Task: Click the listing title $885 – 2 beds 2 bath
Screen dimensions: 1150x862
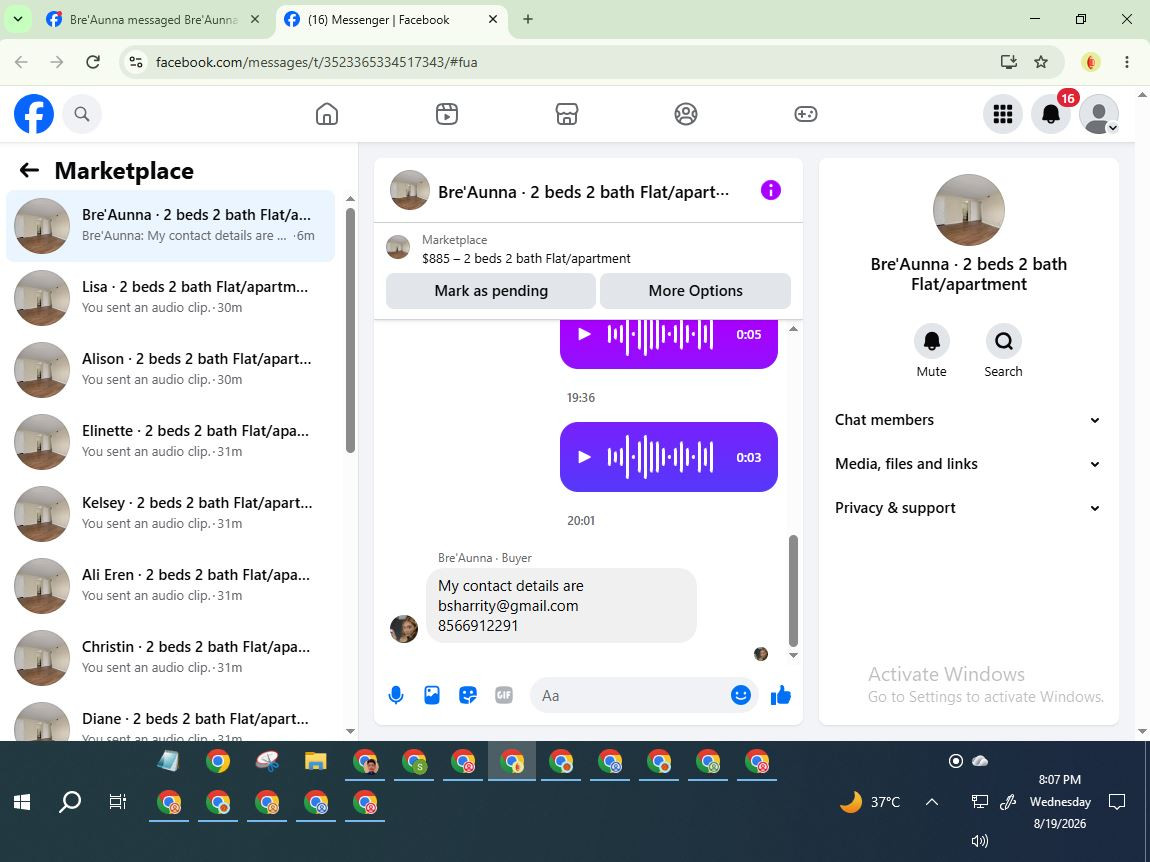Action: (526, 258)
